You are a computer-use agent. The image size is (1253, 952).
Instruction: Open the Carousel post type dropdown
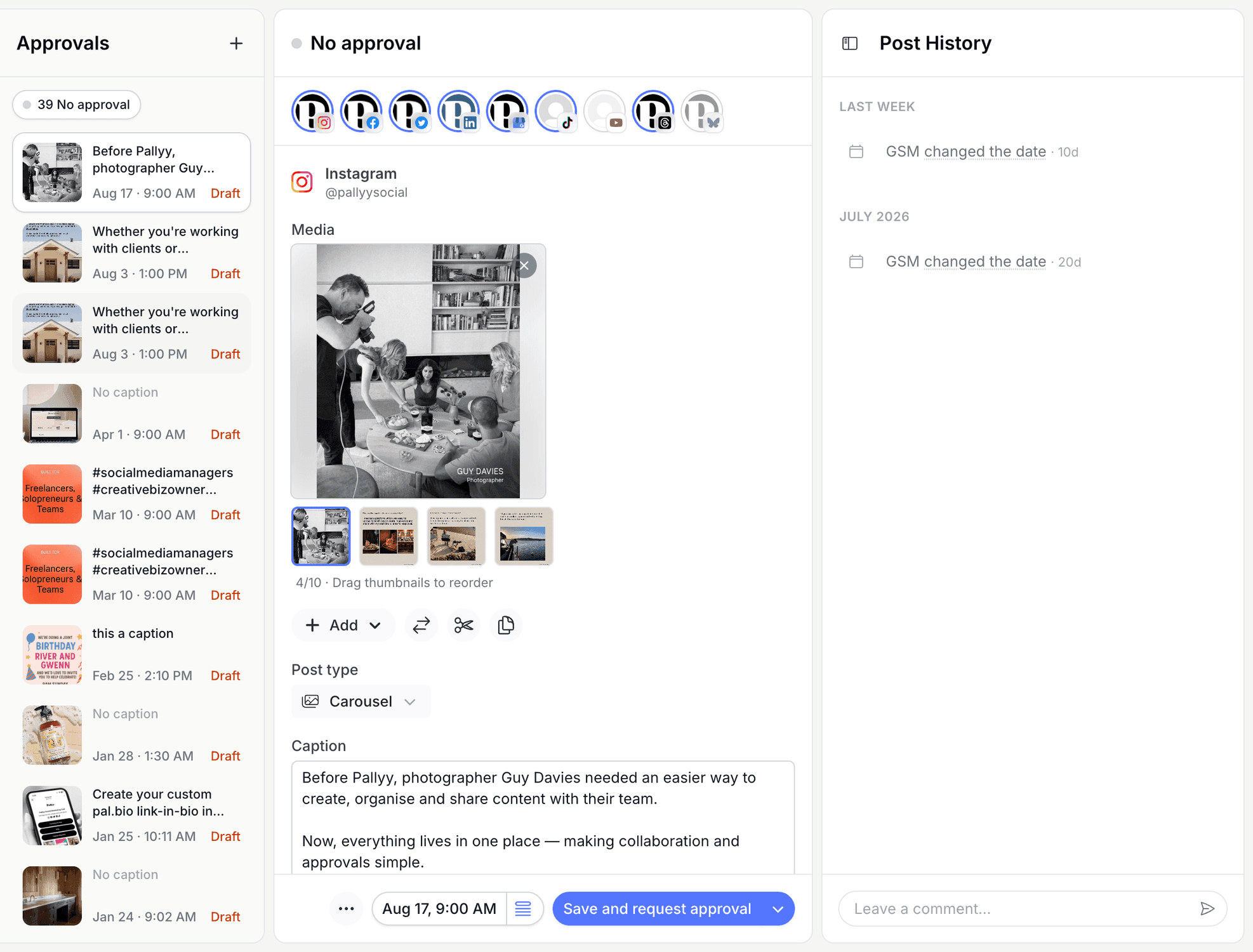click(361, 701)
